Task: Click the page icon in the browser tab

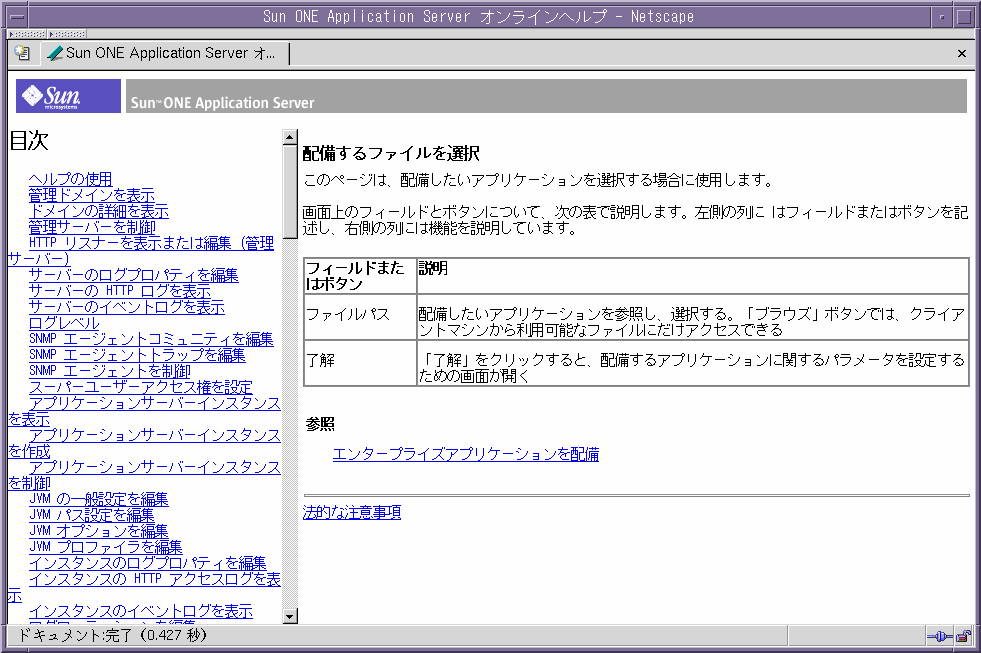Action: pos(55,54)
